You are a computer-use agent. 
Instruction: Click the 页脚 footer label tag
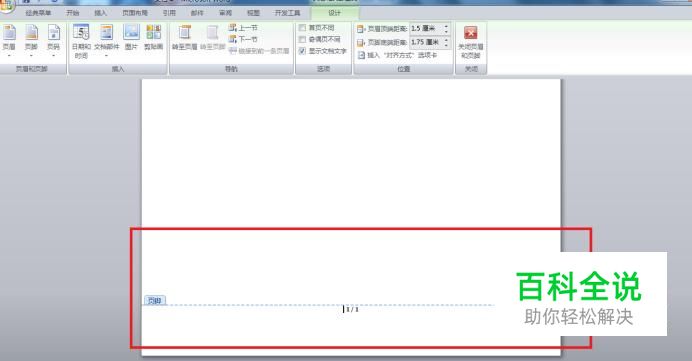point(154,301)
